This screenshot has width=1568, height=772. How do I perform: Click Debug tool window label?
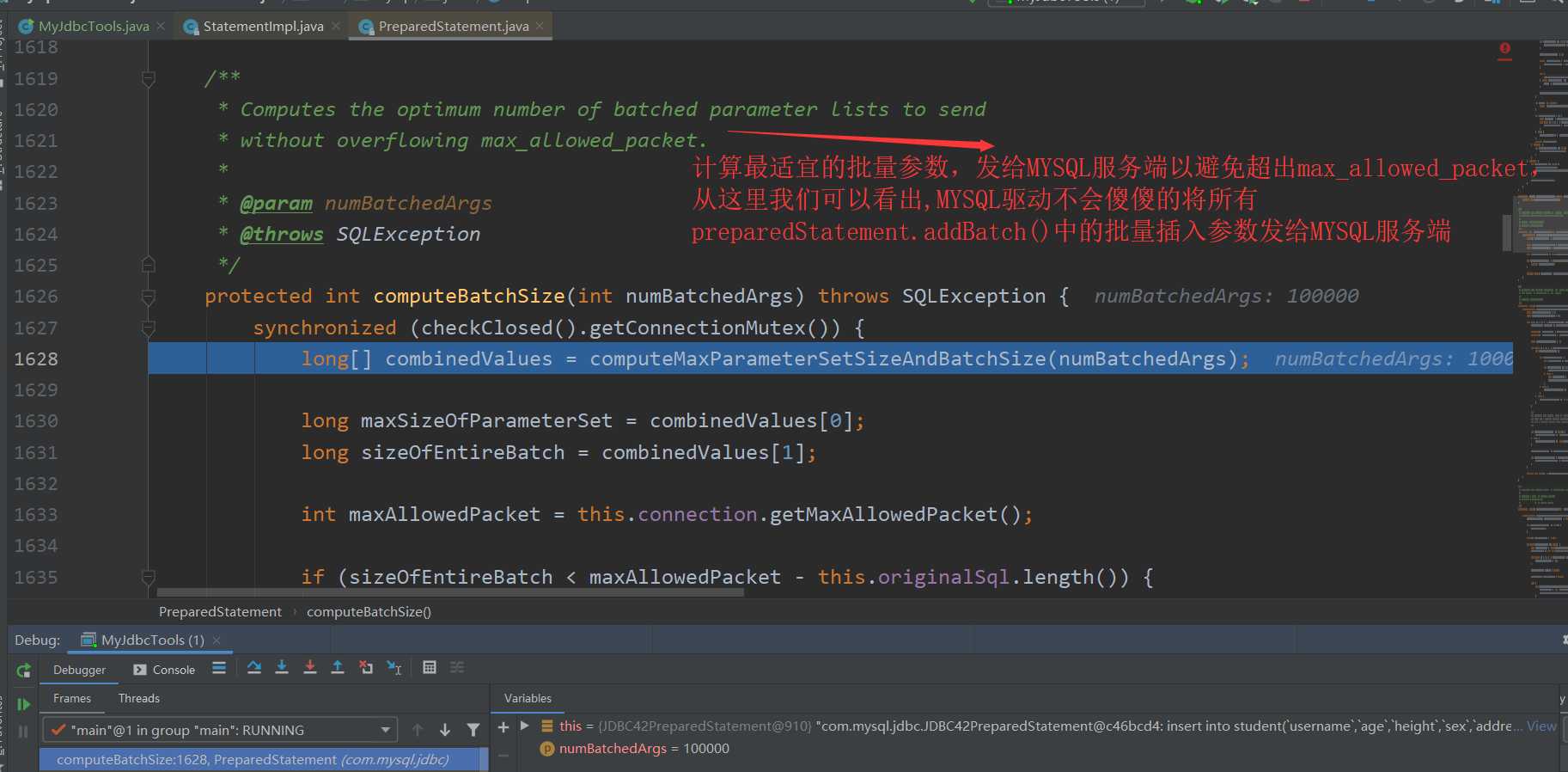(37, 640)
